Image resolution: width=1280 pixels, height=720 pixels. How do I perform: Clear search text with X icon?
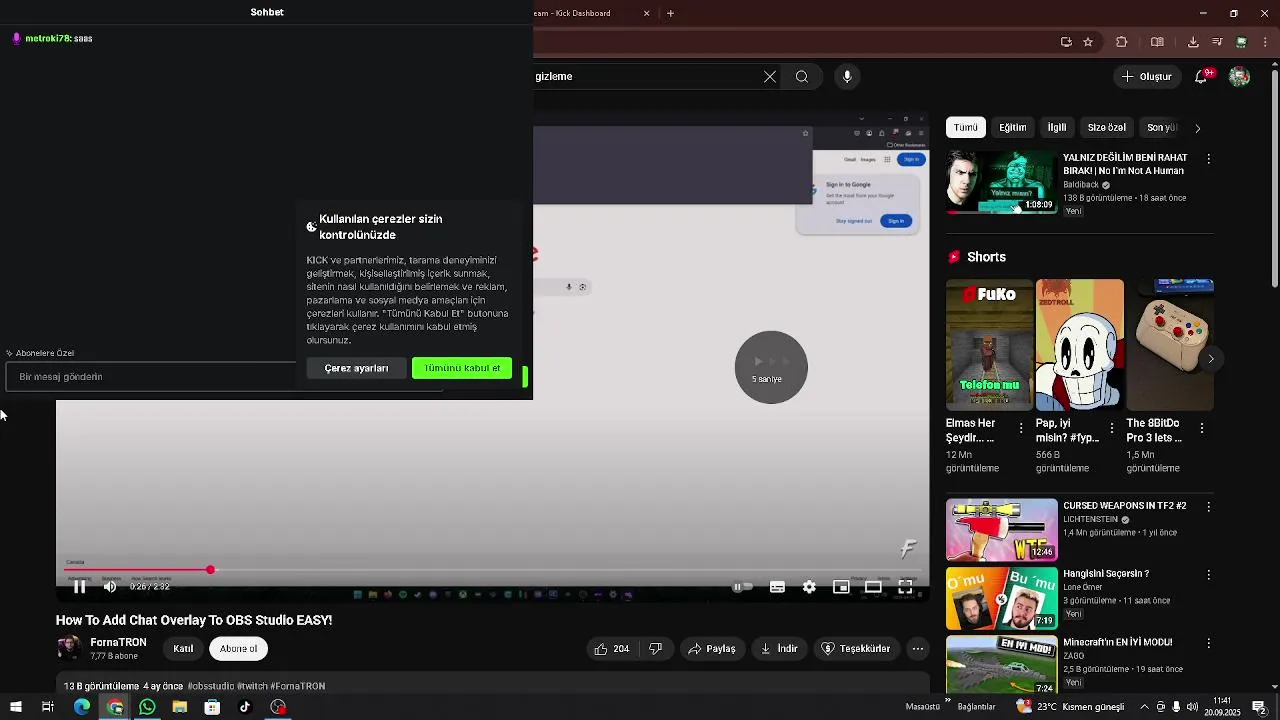pos(770,77)
